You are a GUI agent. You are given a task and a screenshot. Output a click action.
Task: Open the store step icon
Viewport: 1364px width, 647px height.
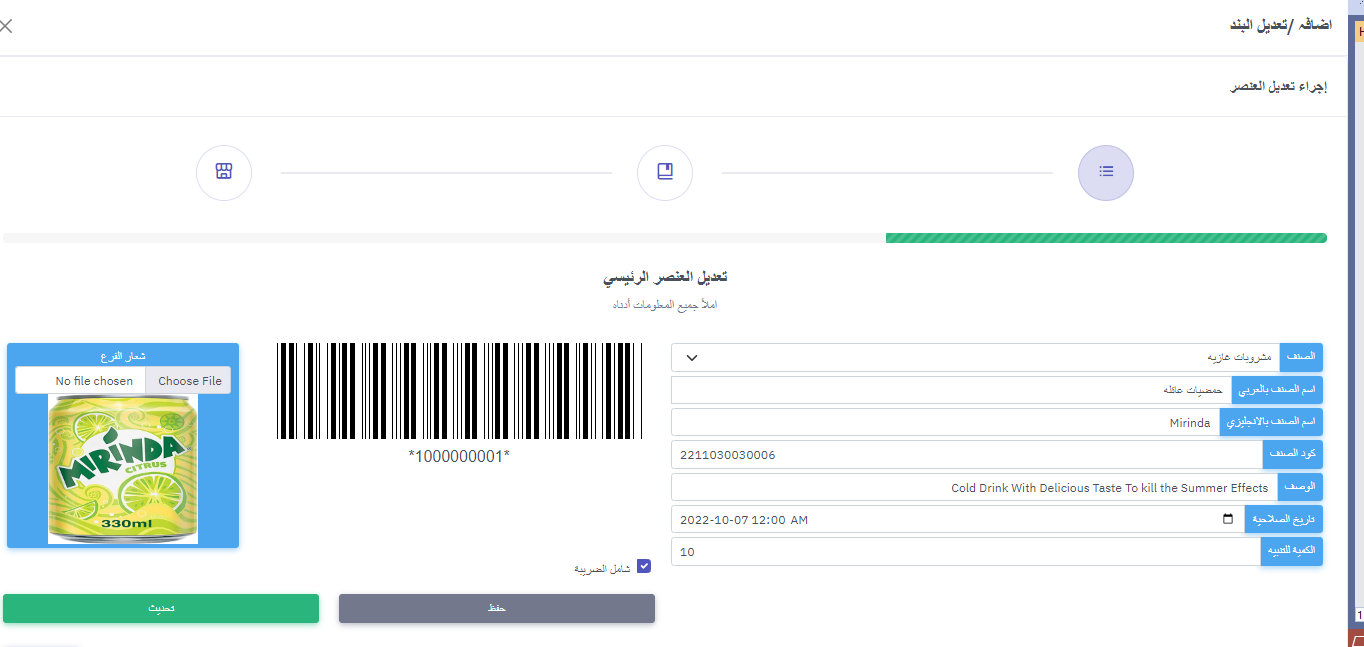point(224,172)
